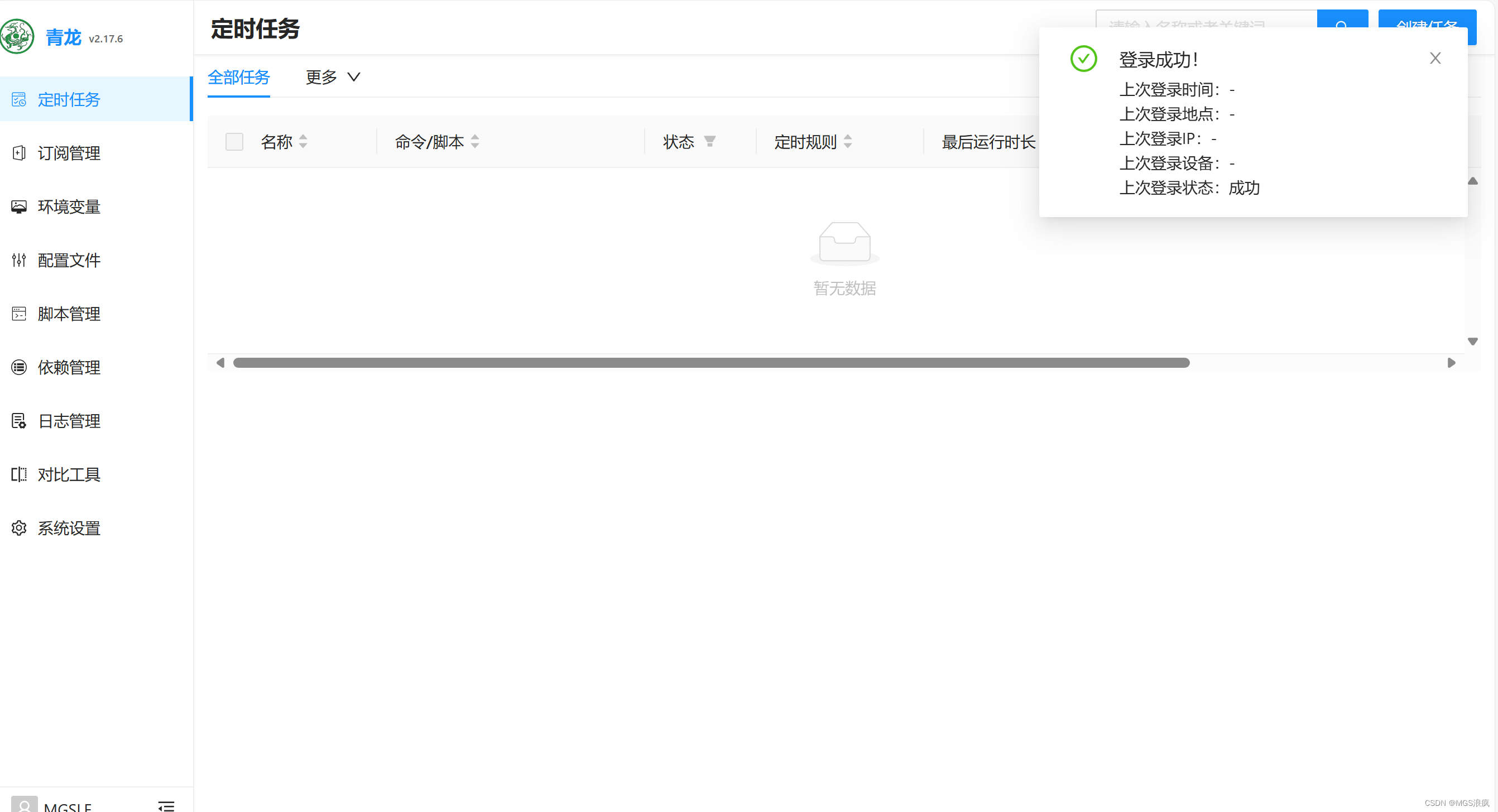The width and height of the screenshot is (1498, 812).
Task: Click the 对比工具 compare icon
Action: click(x=18, y=474)
